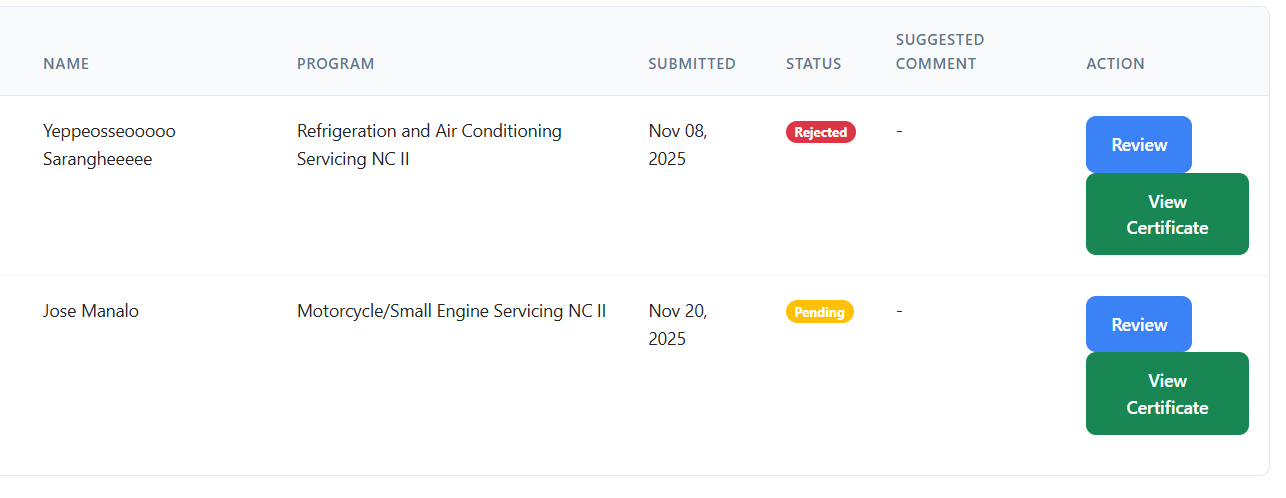Click Refrigeration and Air Conditioning Servicing program
This screenshot has height=498, width=1286.
[429, 145]
